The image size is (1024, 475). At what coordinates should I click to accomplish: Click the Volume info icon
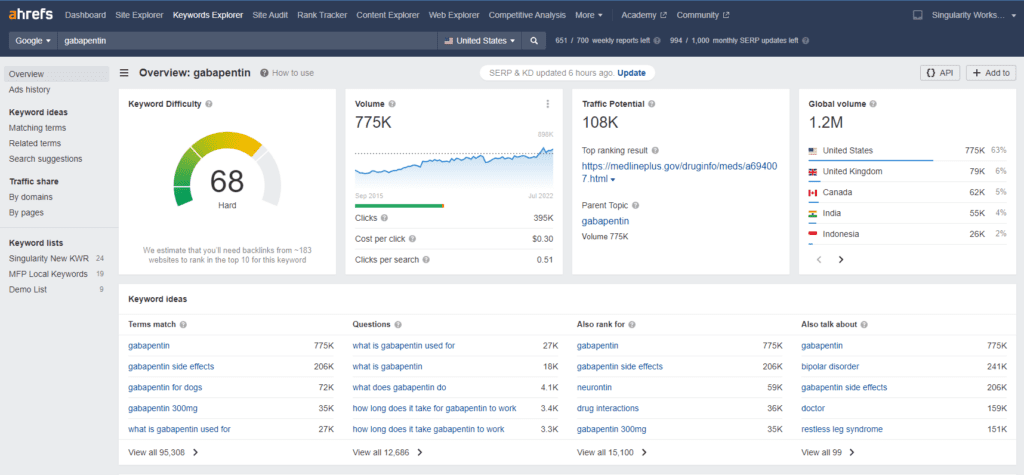(392, 104)
